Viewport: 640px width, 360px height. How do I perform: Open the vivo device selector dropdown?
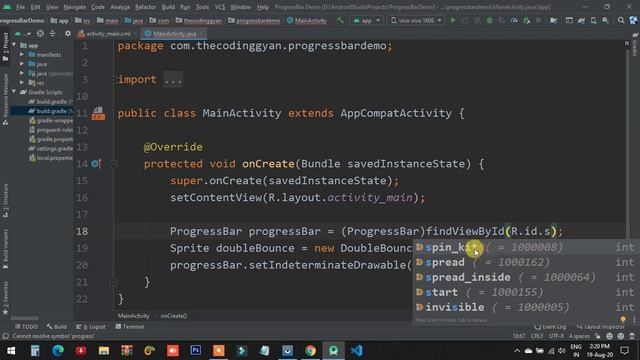coord(416,20)
